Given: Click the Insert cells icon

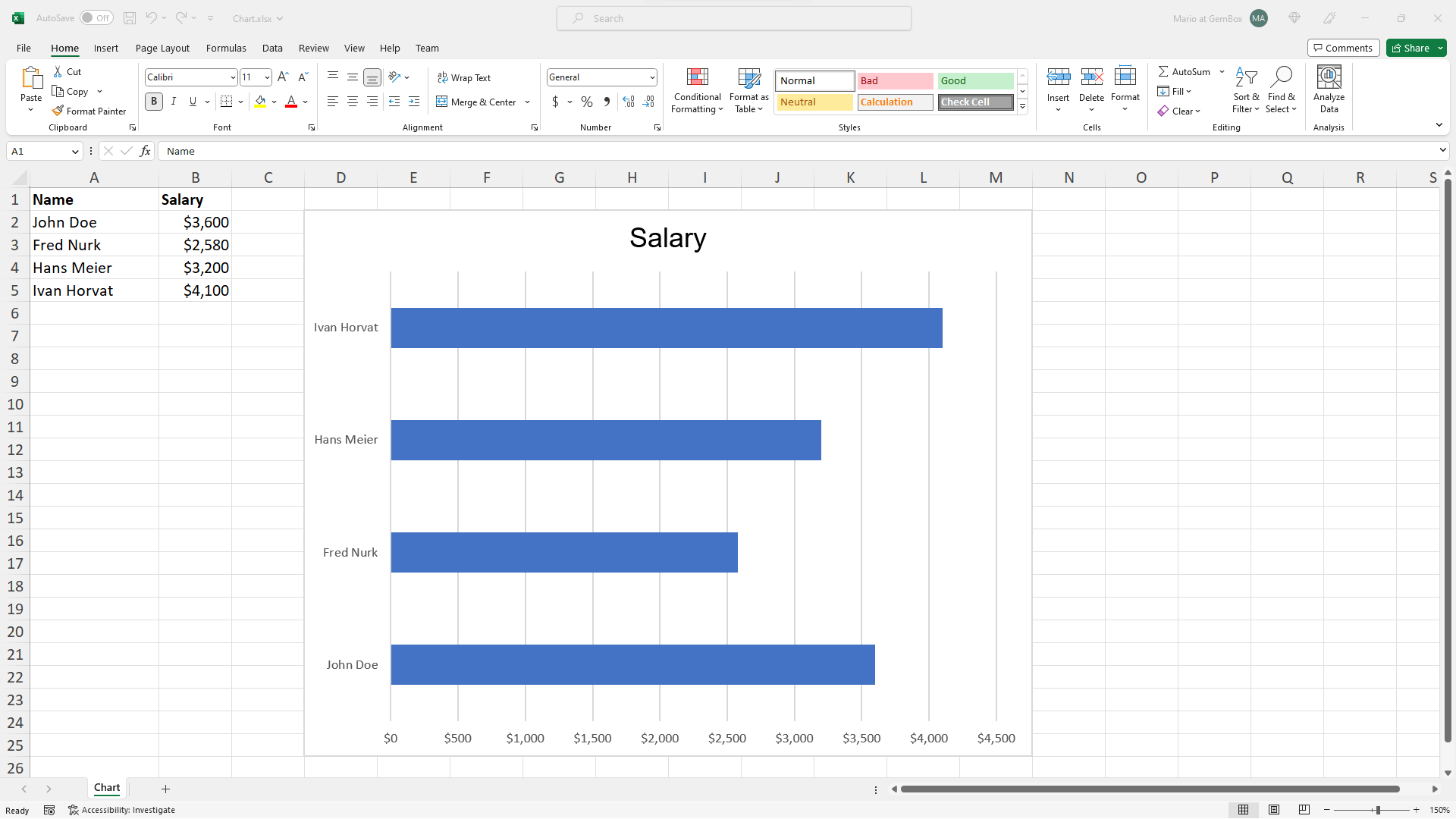Looking at the screenshot, I should click(1058, 77).
